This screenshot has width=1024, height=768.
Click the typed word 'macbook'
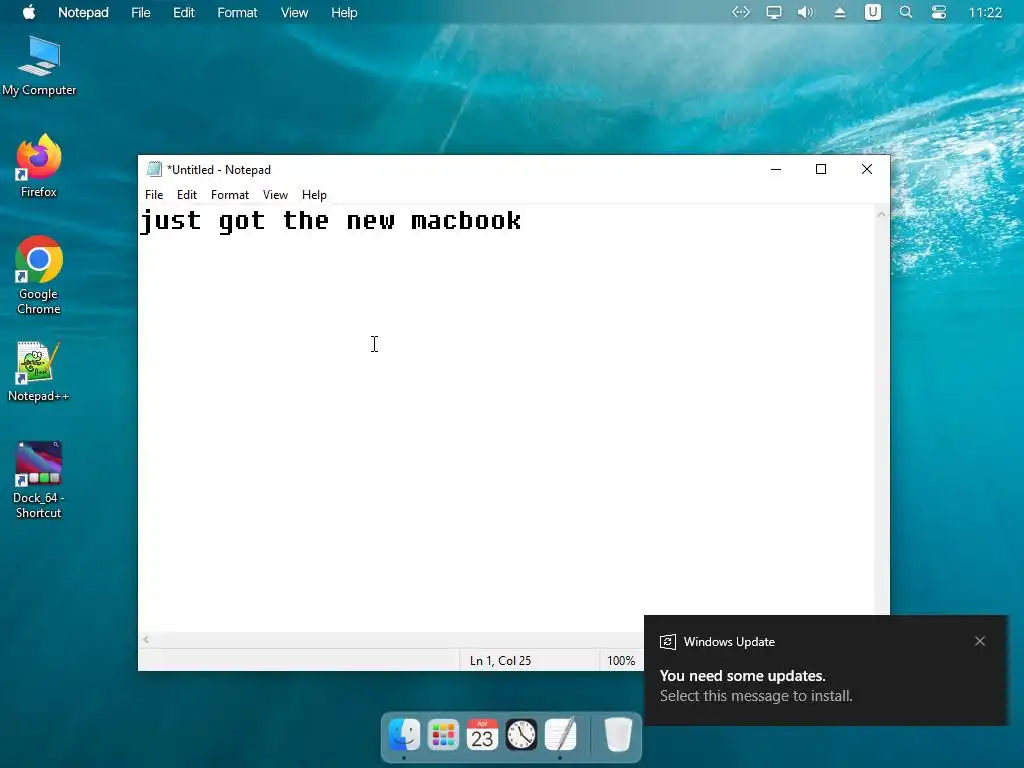466,221
